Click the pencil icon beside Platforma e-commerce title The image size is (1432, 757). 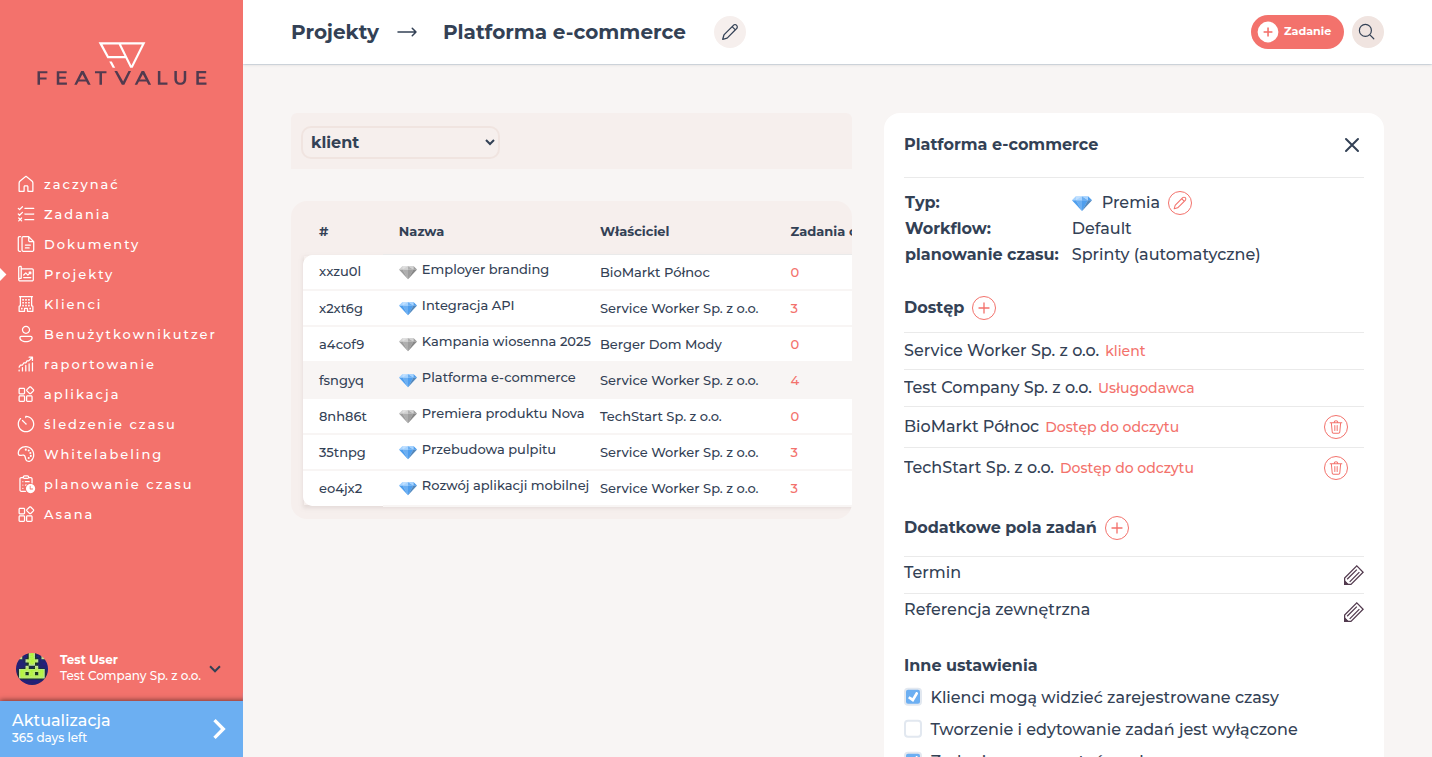point(730,32)
